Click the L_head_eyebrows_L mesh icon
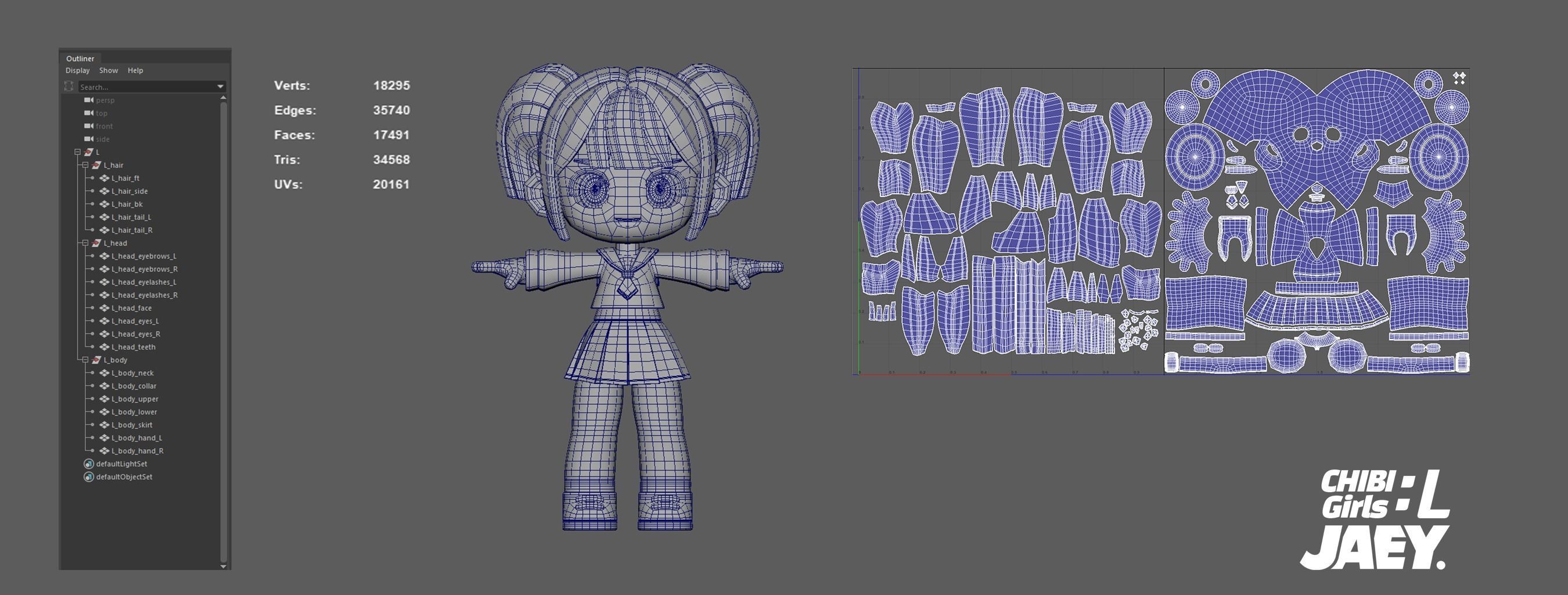 coord(104,256)
